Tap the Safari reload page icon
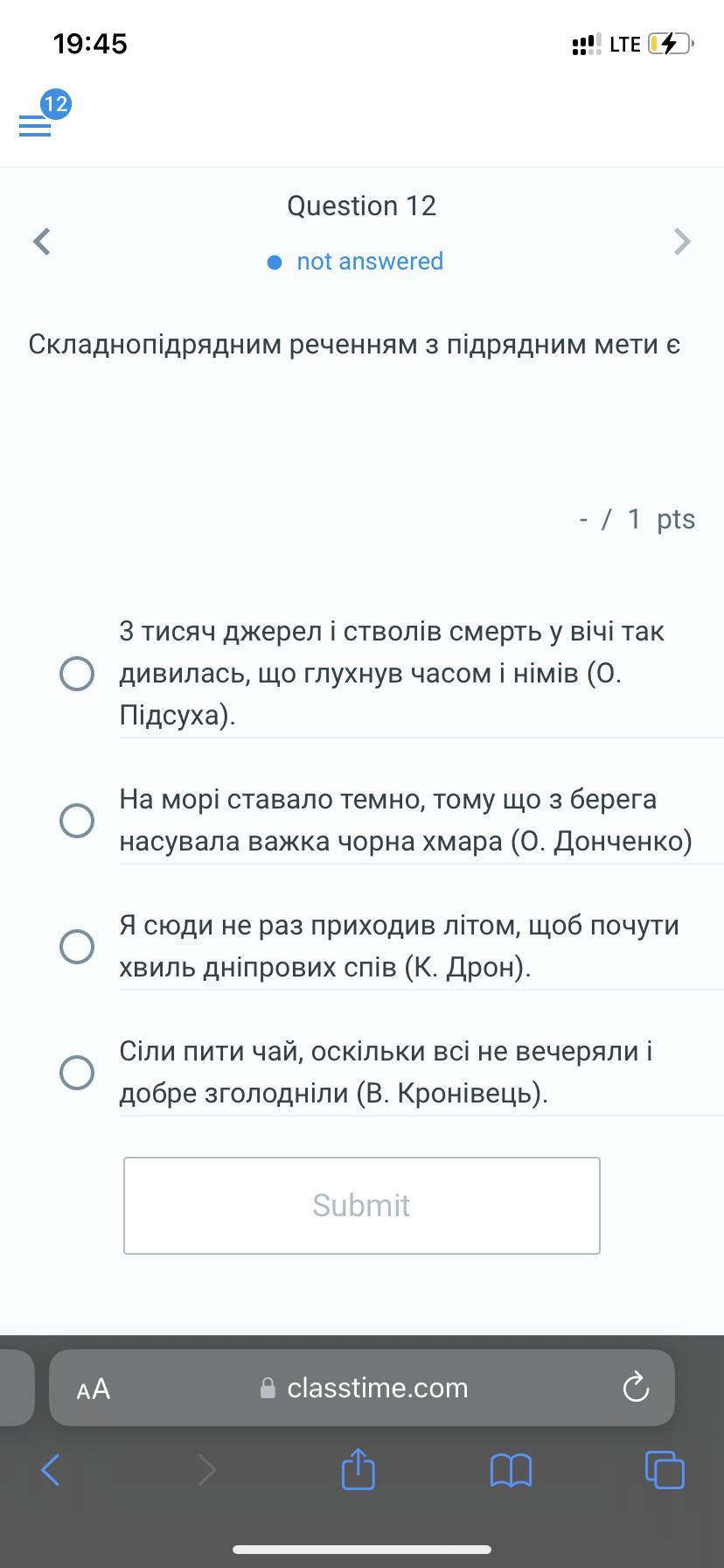The image size is (724, 1568). (636, 1388)
